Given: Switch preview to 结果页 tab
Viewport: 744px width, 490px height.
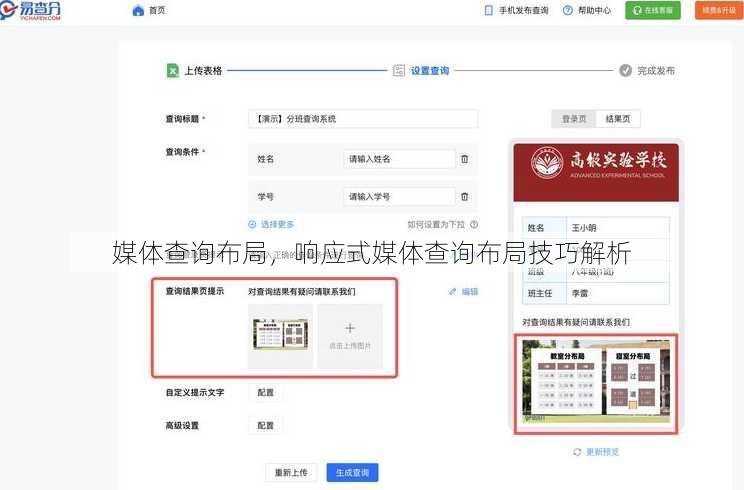Looking at the screenshot, I should click(618, 119).
